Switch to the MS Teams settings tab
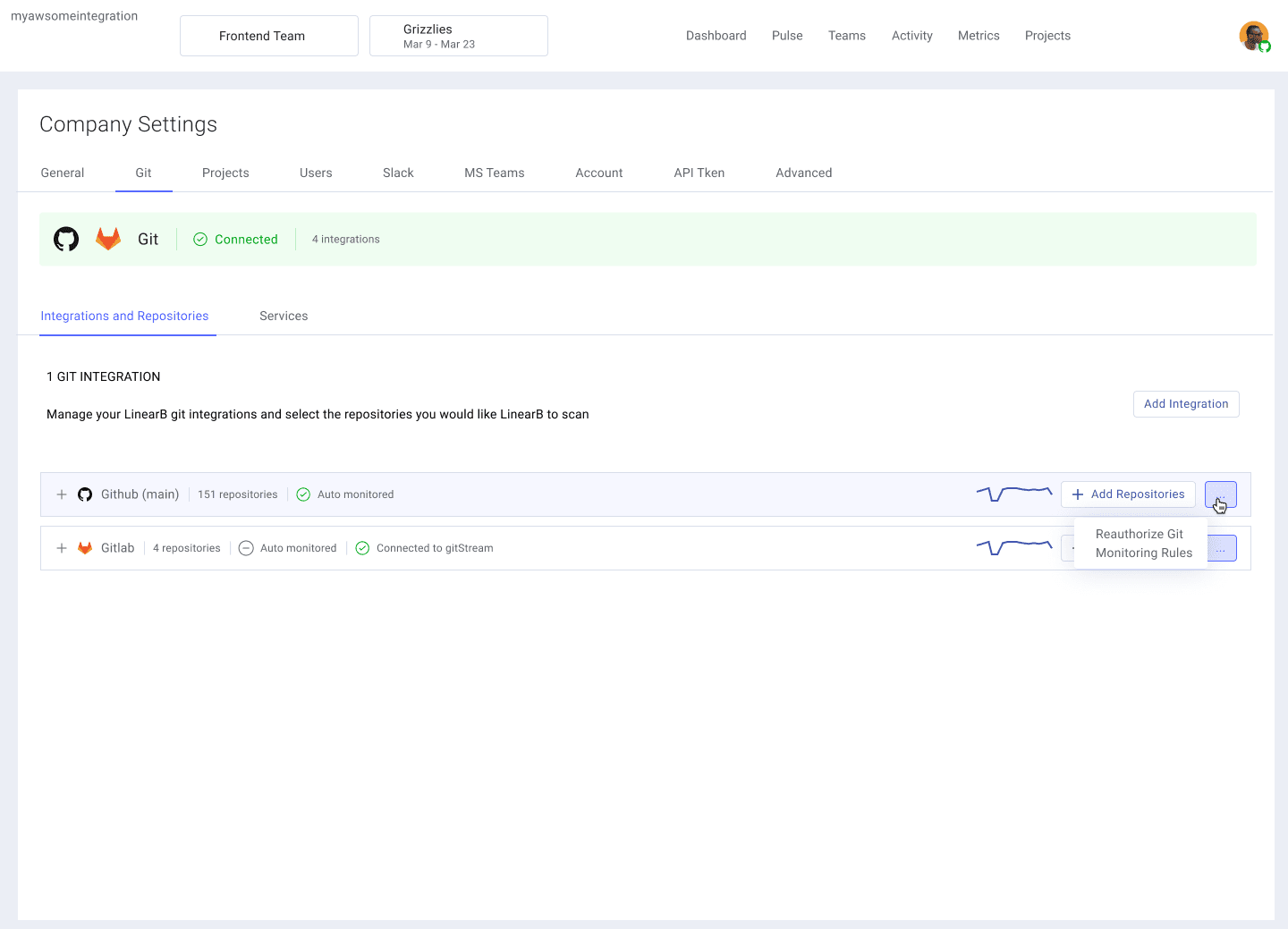 (495, 173)
